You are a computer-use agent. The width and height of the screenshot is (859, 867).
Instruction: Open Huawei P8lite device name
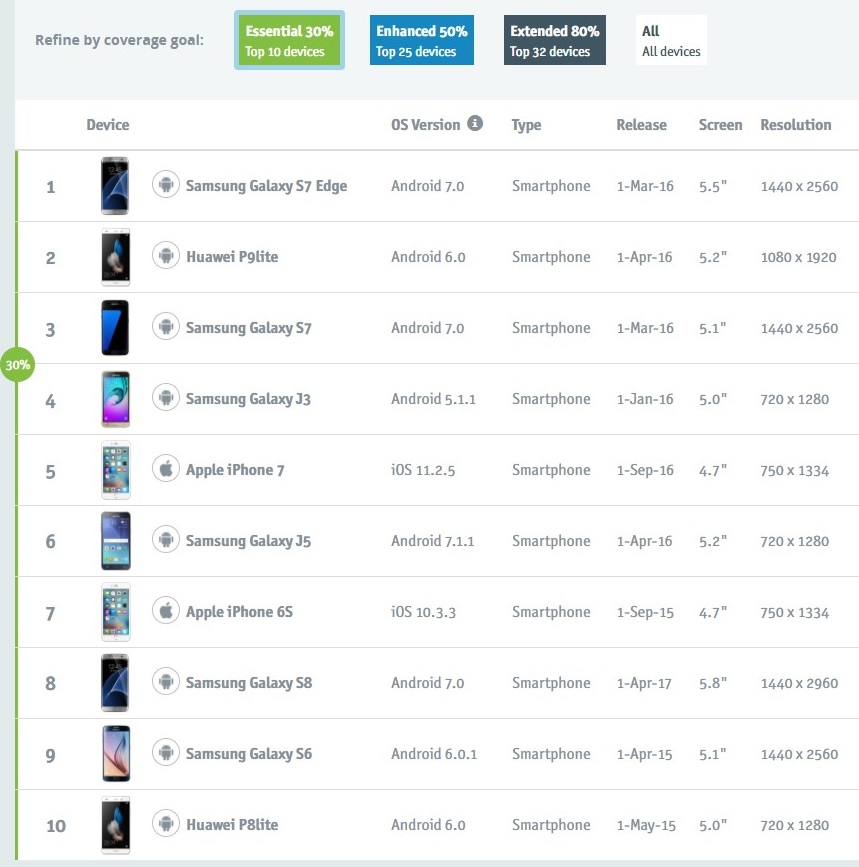click(x=232, y=824)
